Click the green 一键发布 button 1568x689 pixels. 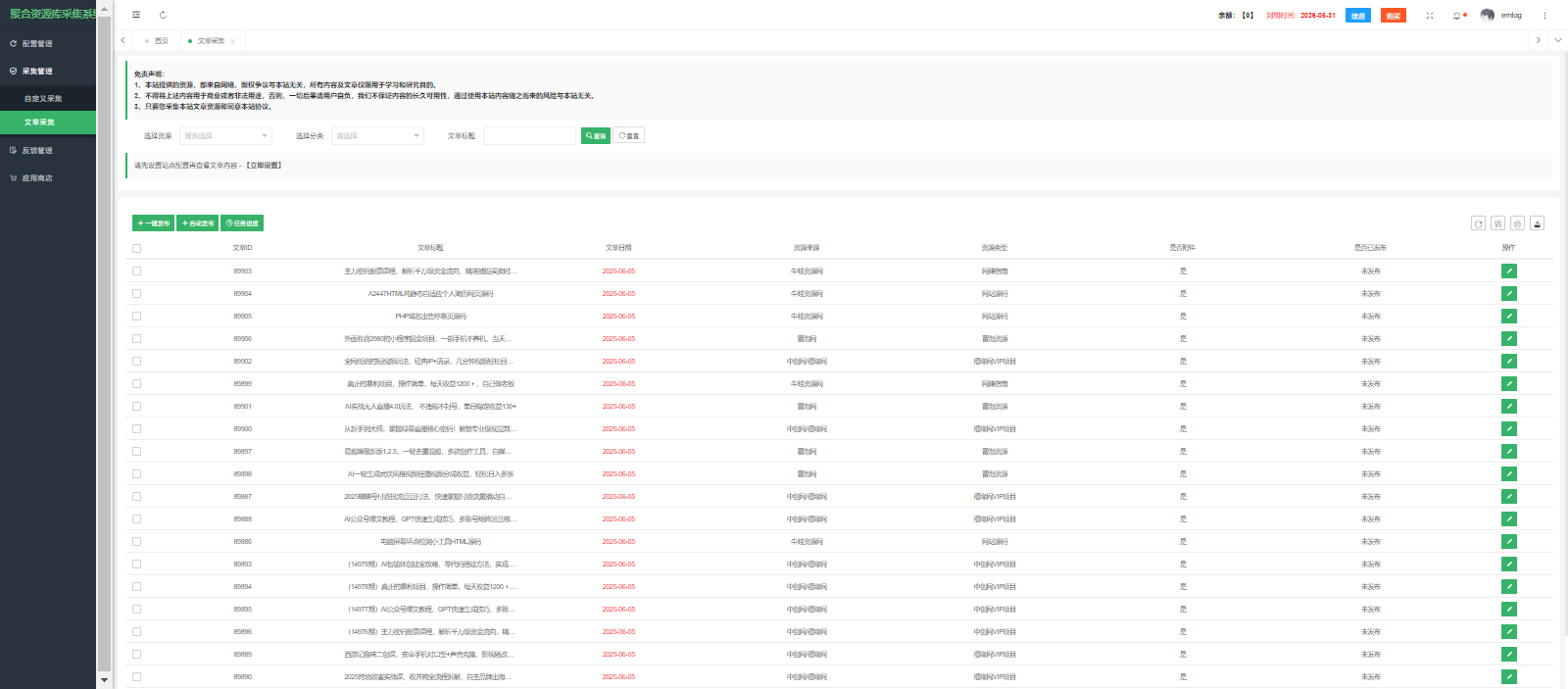tap(153, 223)
